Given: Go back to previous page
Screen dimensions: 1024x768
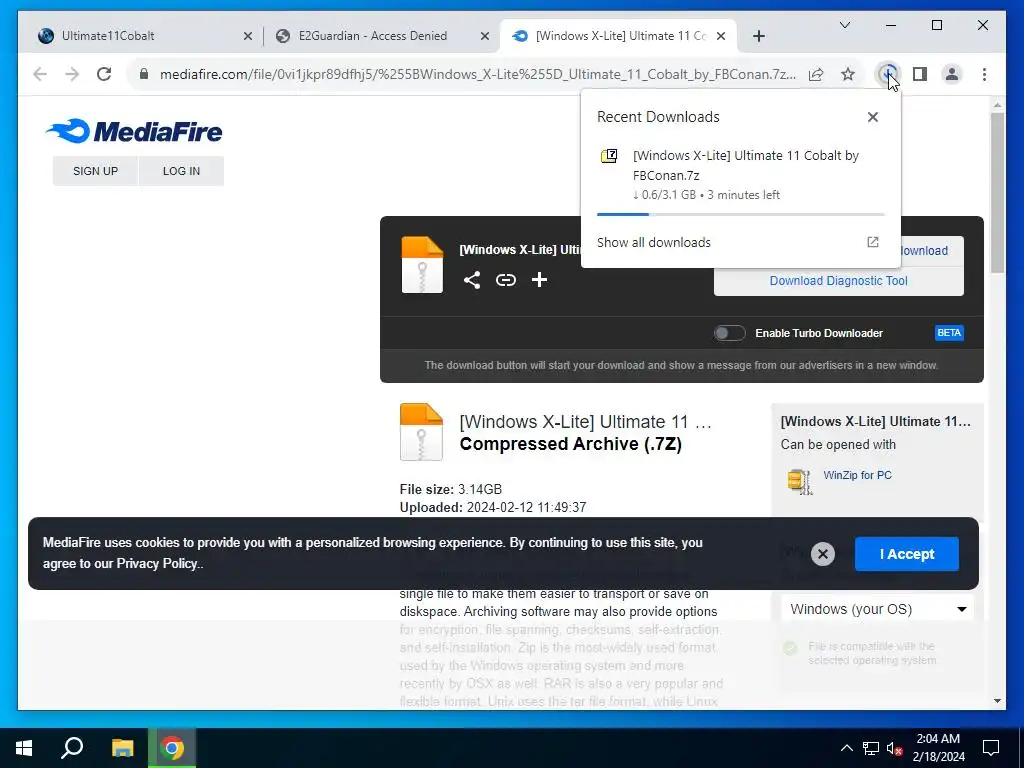Looking at the screenshot, I should click(x=40, y=74).
